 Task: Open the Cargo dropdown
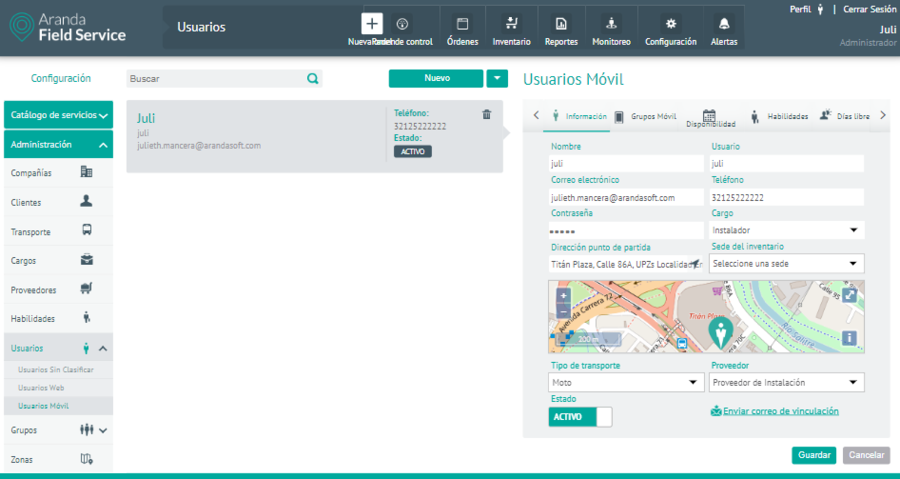click(x=786, y=230)
